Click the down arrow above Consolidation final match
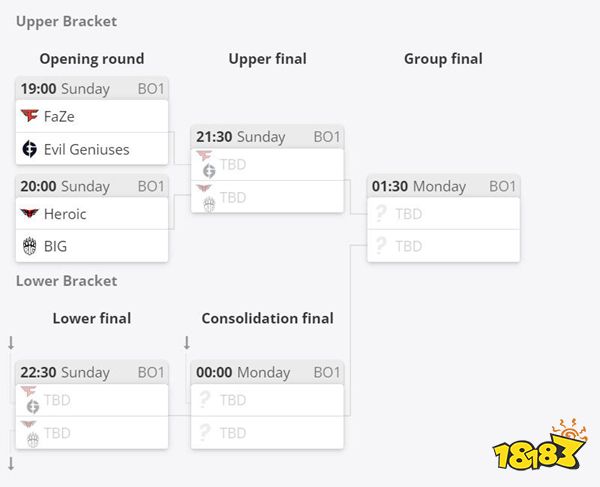 [187, 343]
